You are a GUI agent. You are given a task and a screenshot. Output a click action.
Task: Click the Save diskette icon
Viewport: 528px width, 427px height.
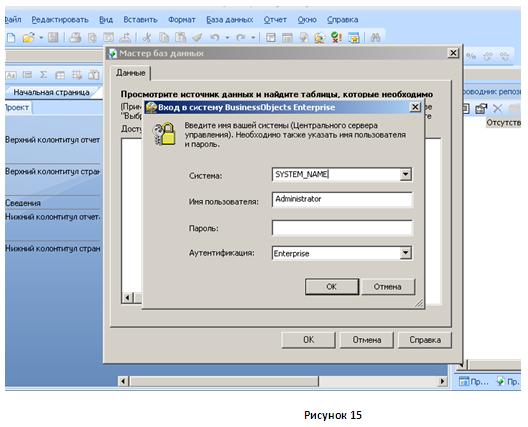click(x=53, y=37)
